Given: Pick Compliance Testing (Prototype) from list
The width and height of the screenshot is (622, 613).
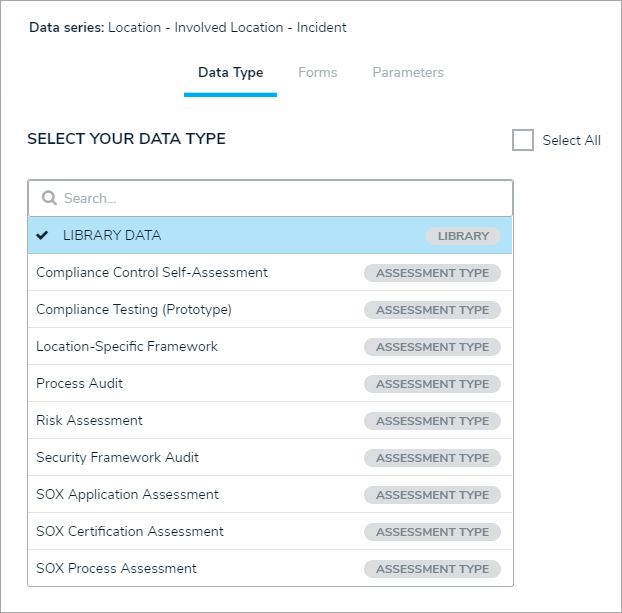Looking at the screenshot, I should click(x=134, y=310).
